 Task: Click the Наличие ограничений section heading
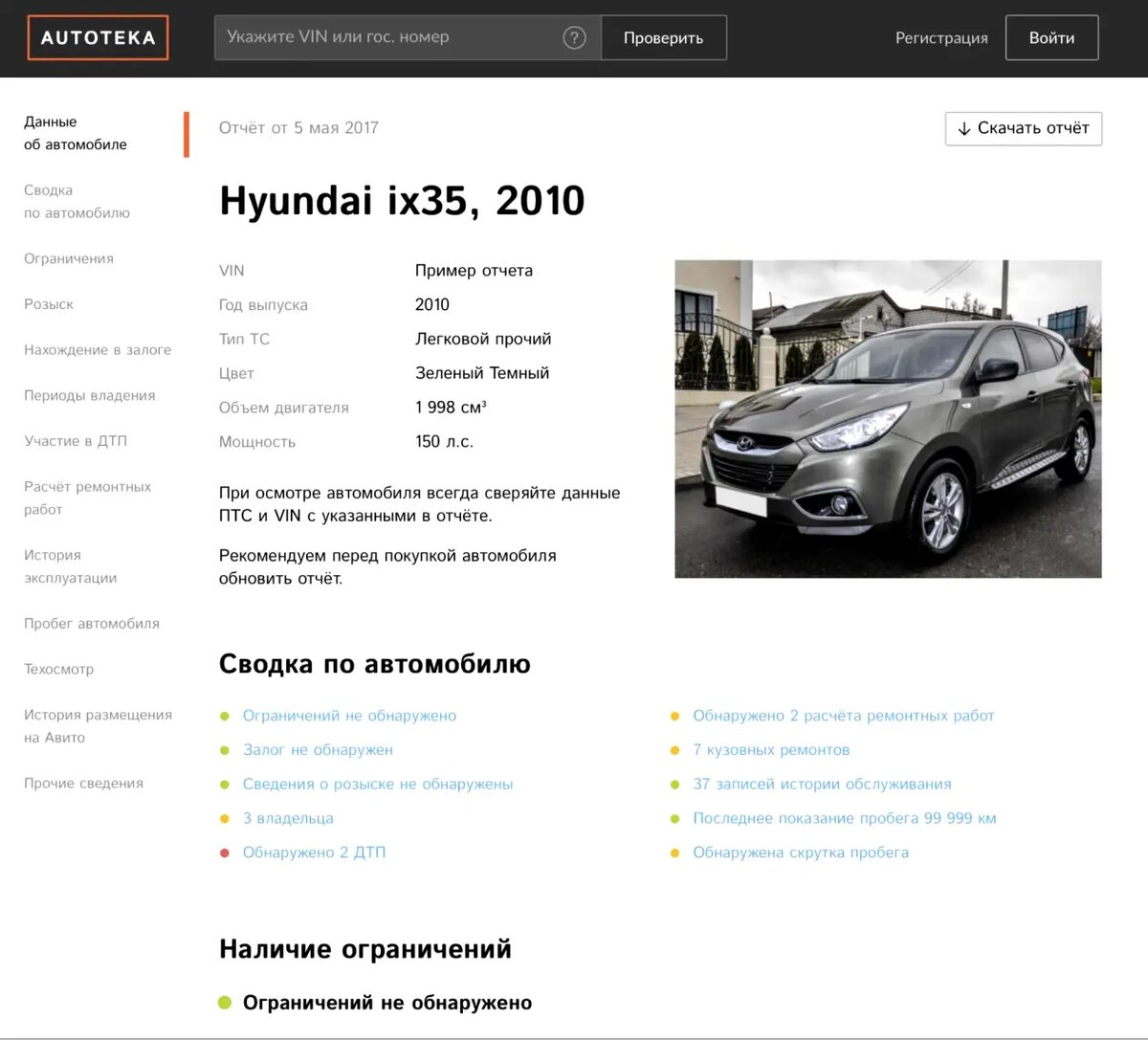coord(365,949)
